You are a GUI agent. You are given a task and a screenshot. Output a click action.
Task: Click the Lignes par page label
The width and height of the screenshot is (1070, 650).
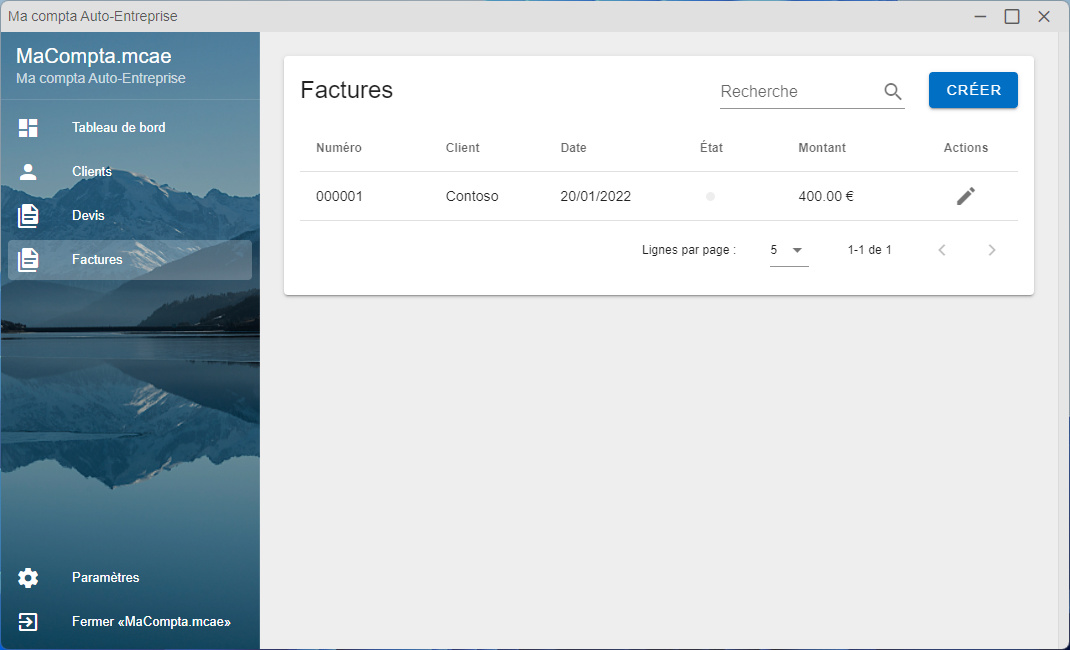click(x=689, y=250)
